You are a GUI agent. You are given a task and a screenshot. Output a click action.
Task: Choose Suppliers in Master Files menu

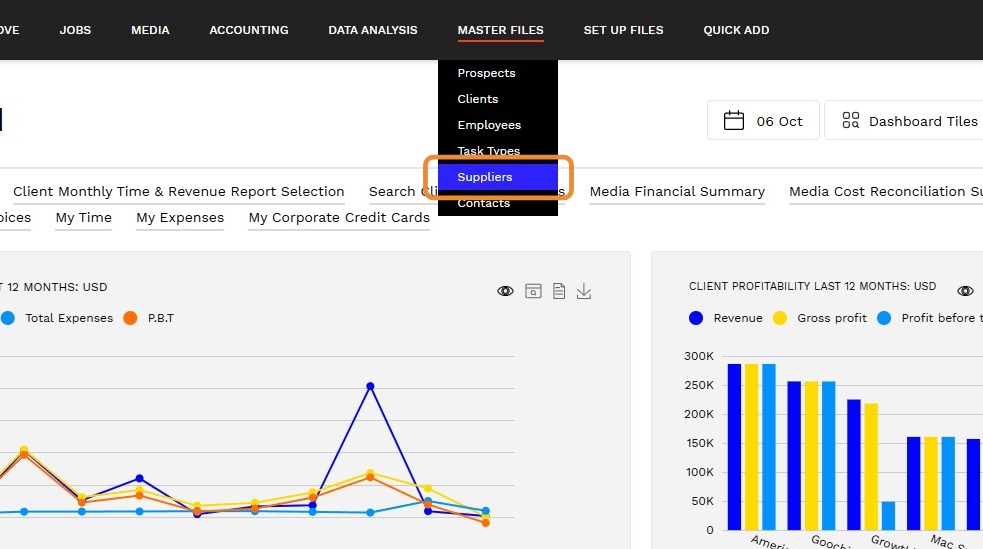[x=498, y=177]
